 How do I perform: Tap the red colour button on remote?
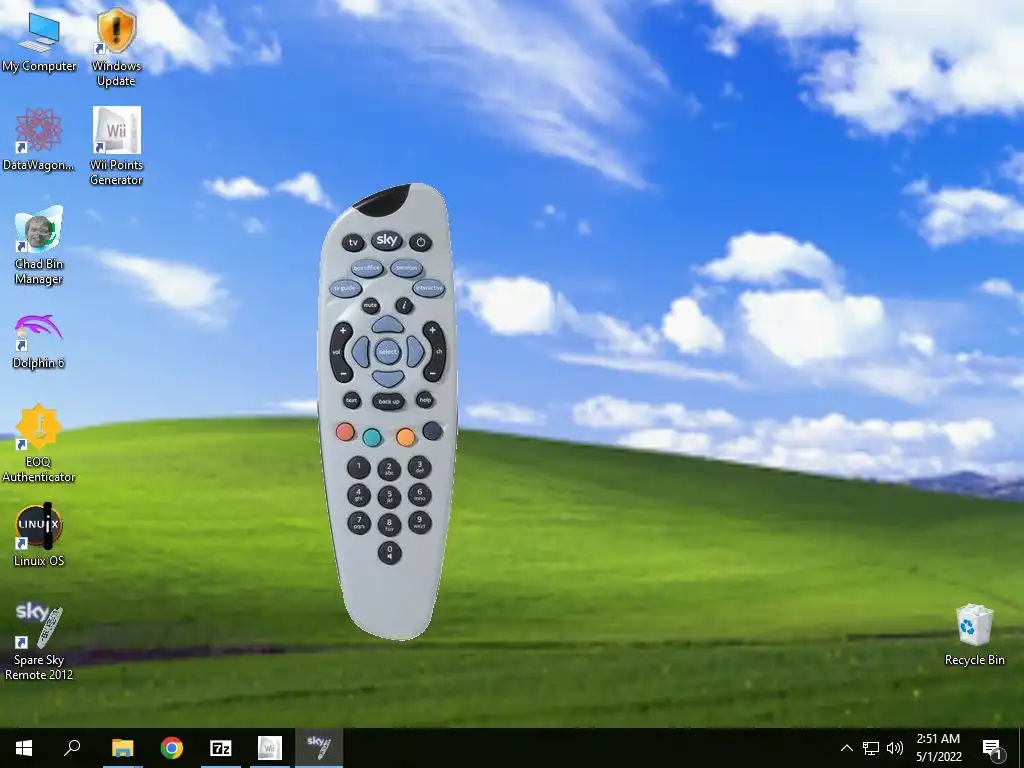345,432
